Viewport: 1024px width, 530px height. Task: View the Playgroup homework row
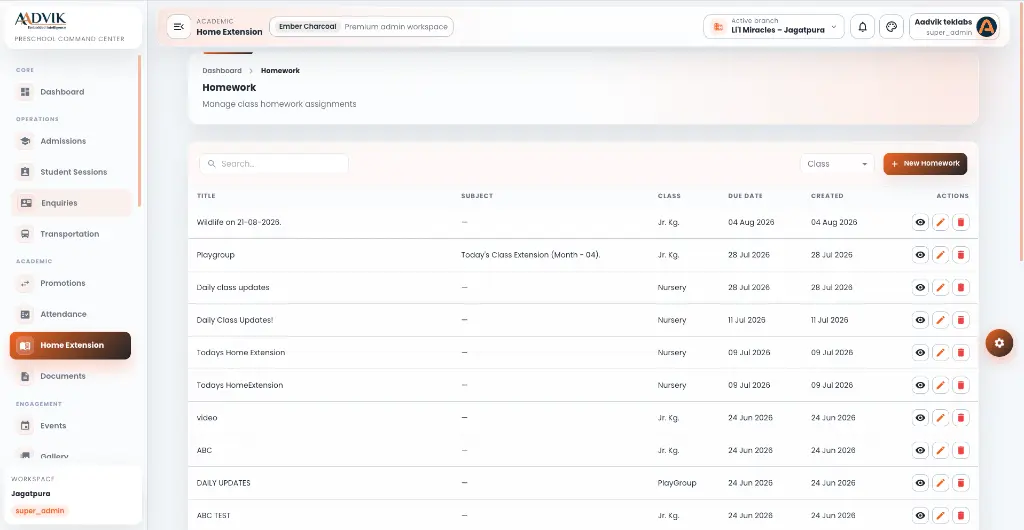920,255
